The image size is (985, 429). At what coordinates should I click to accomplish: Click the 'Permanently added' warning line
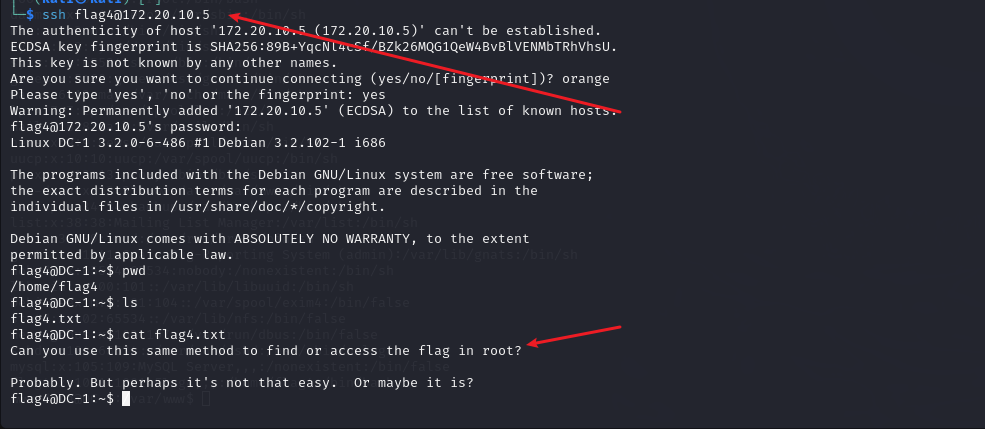pos(314,111)
